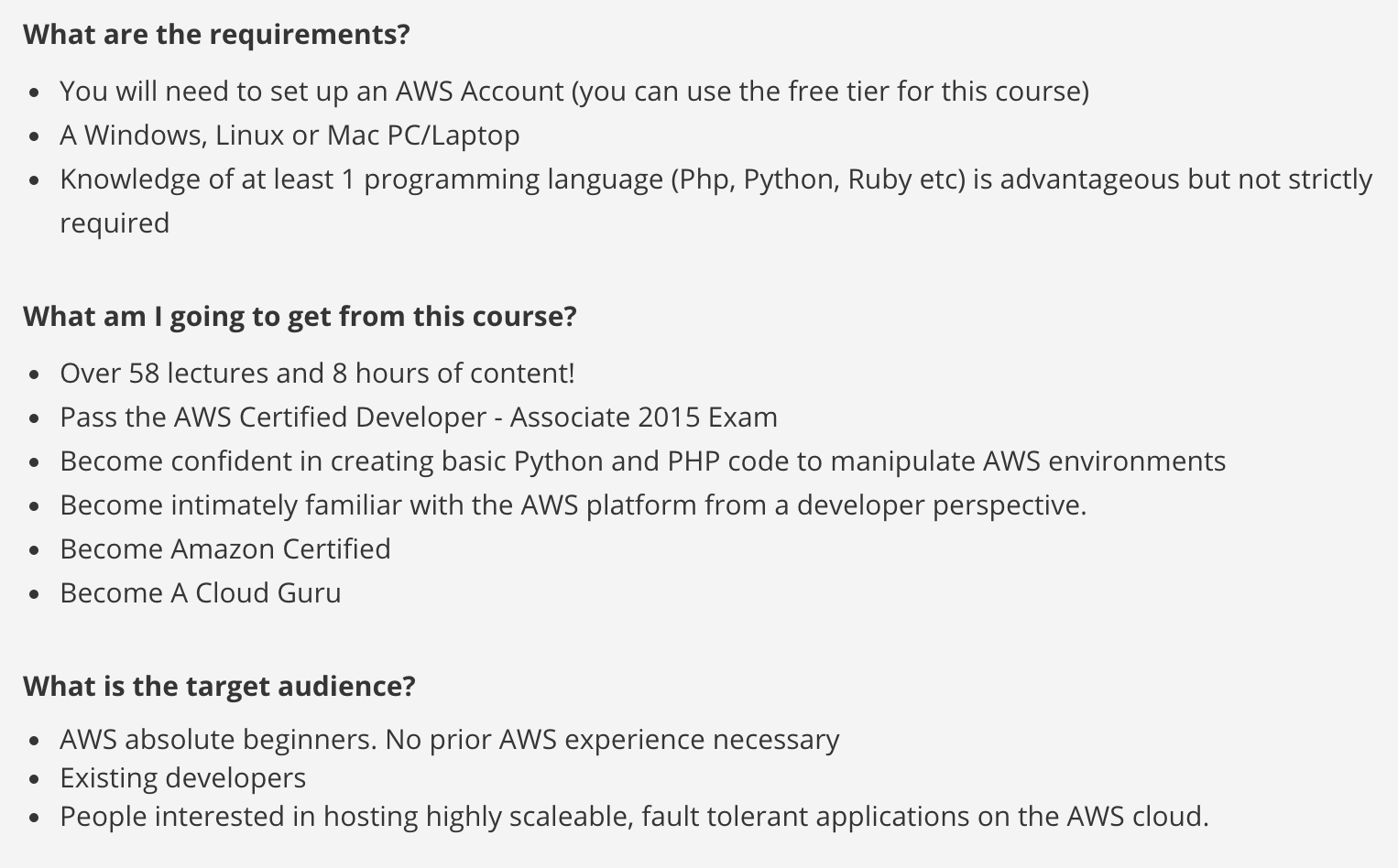Click the bullet before 'Over 58 lectures'
This screenshot has width=1398, height=868.
(35, 375)
